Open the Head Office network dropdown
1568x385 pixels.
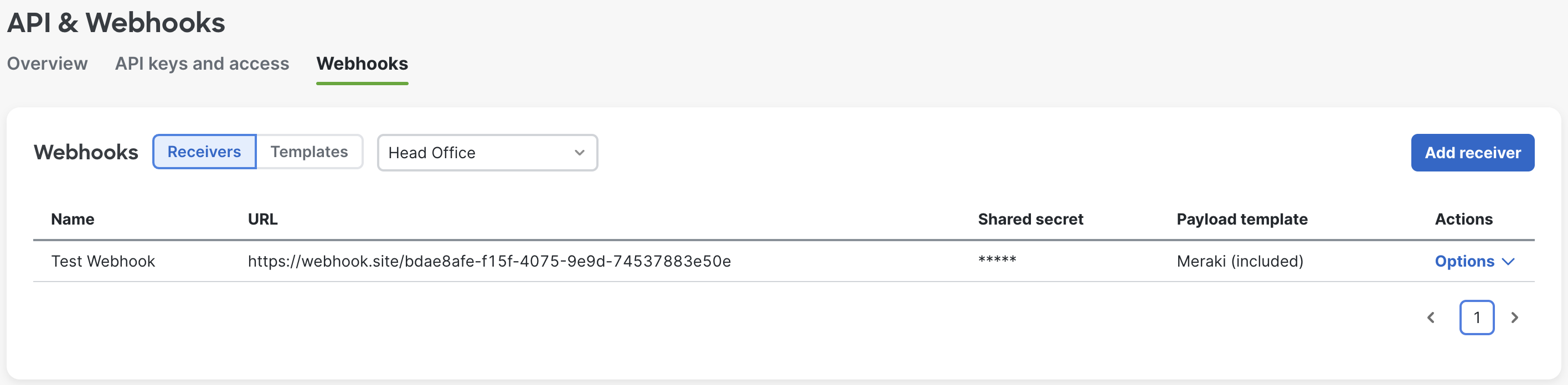486,153
